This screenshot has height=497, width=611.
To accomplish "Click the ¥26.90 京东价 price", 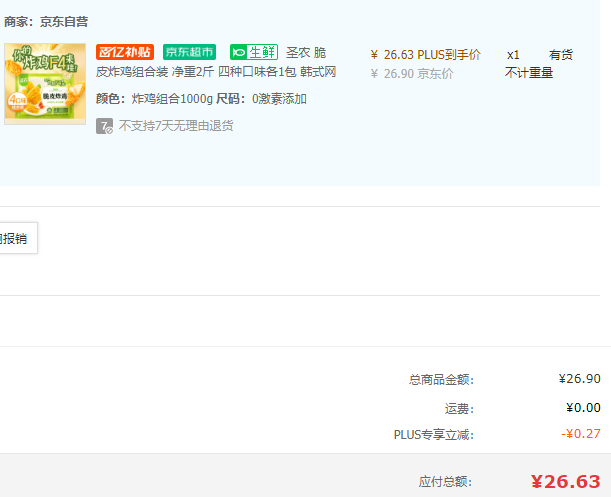I will [411, 73].
